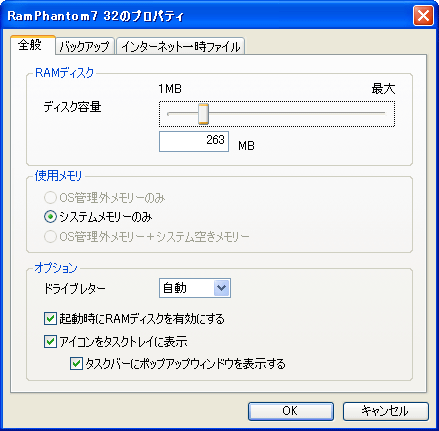Click the disk capacity slider thumb
The image size is (439, 431).
pos(203,114)
